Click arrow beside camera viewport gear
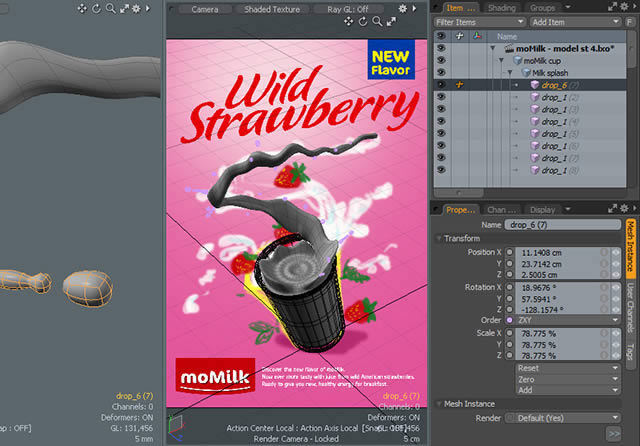Image resolution: width=640 pixels, height=446 pixels. click(x=414, y=9)
